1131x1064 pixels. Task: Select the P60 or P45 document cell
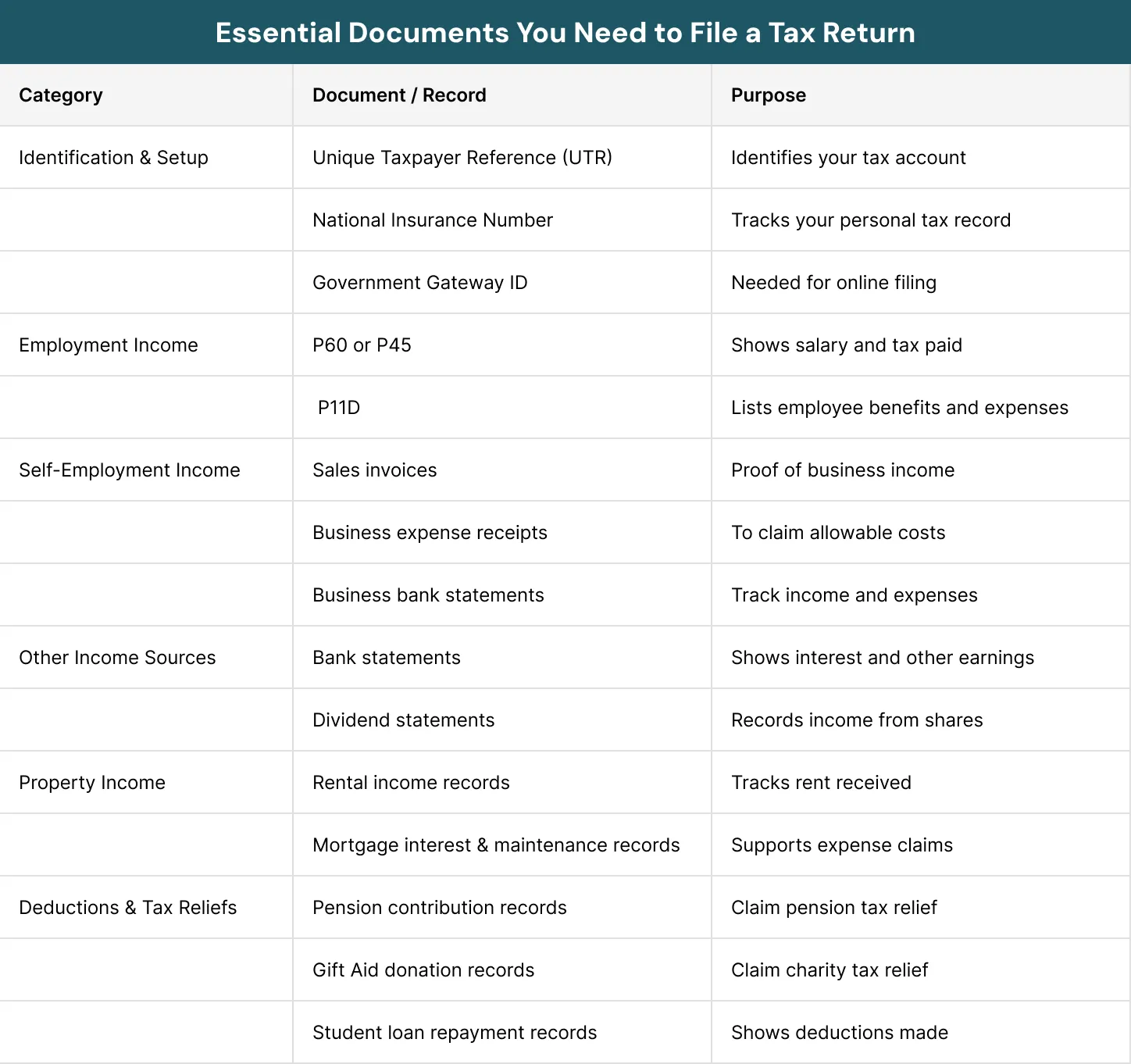point(362,345)
